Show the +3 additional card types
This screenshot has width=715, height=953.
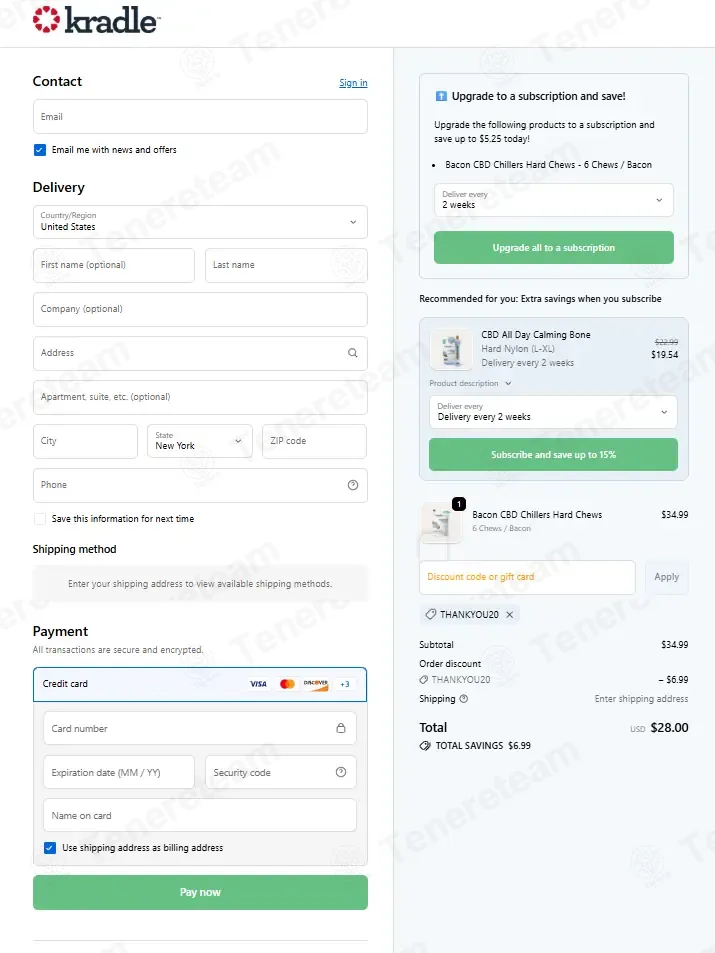pyautogui.click(x=345, y=684)
